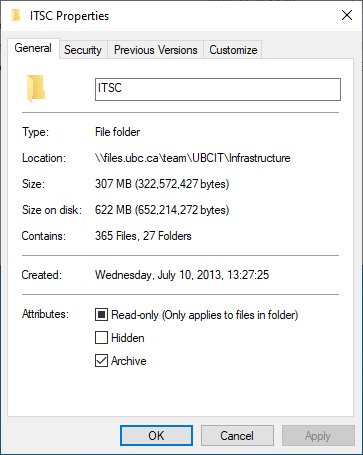
Task: Switch to the General tab
Action: 33,48
